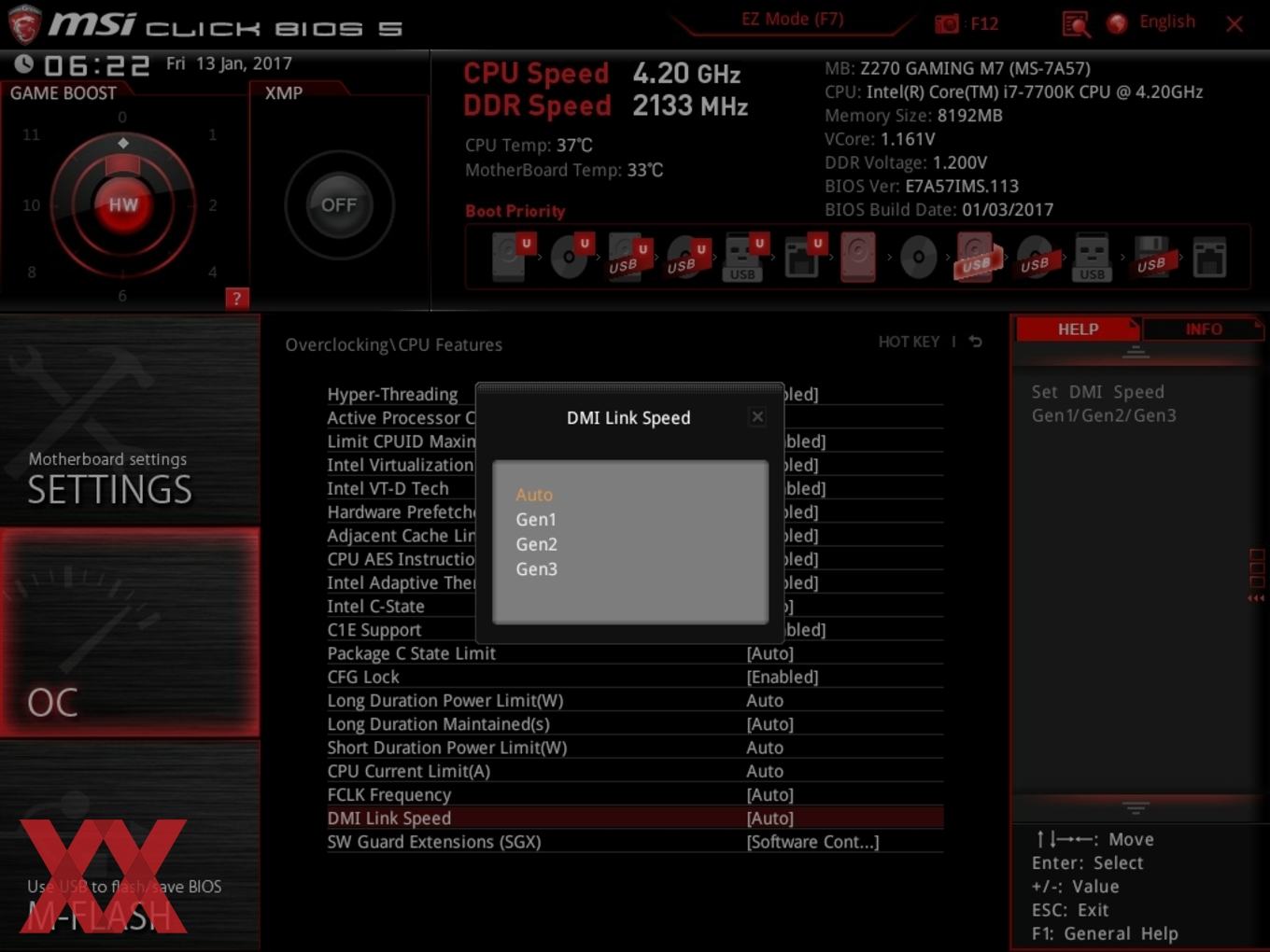
Task: Click the back arrow beside HOT KEY
Action: [976, 342]
